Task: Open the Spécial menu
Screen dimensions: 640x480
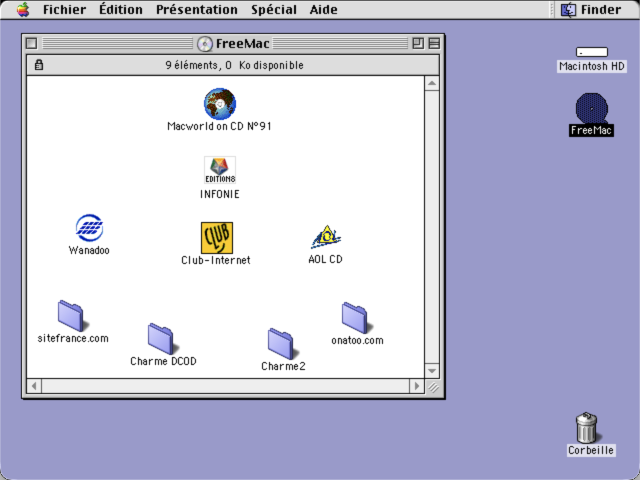Action: coord(274,9)
